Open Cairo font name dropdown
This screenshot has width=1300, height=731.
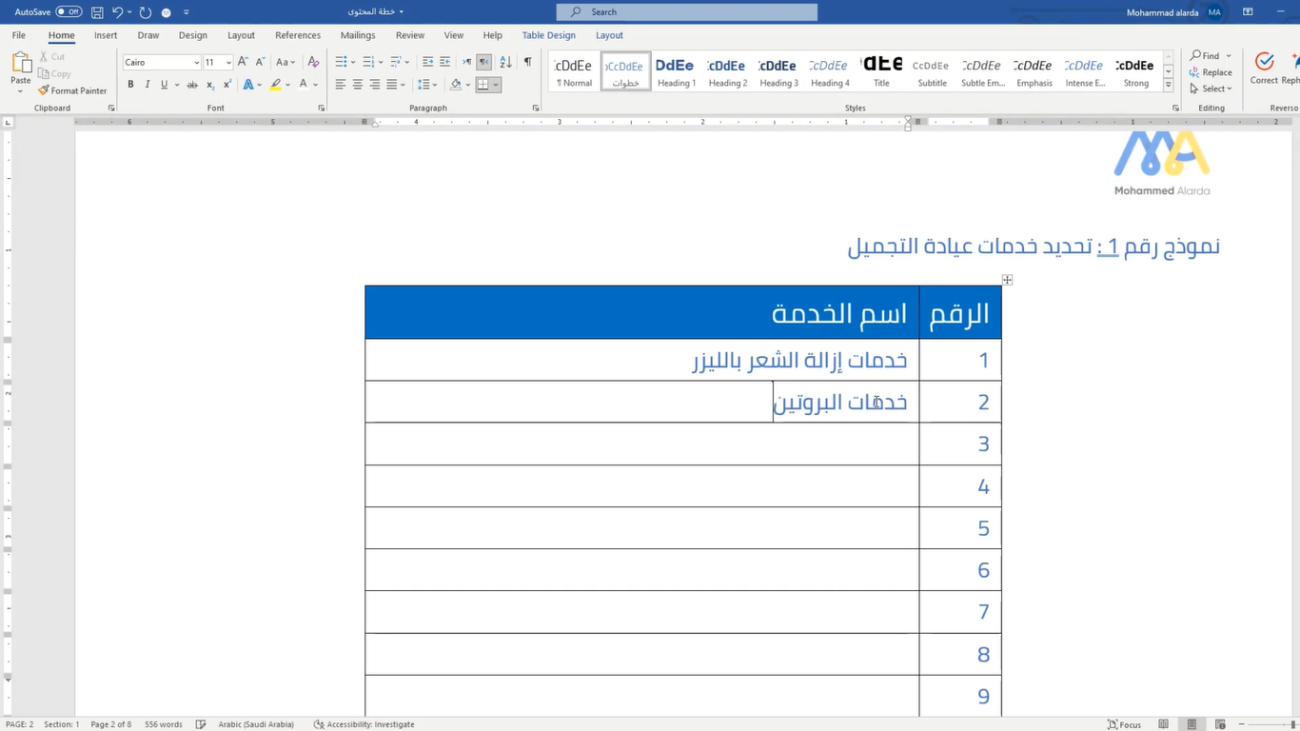196,62
